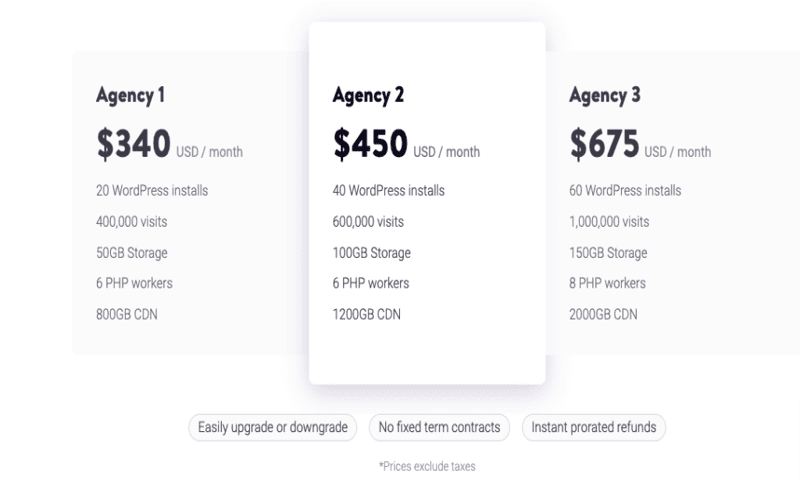Click '50GB Storage' in Agency 1
The width and height of the screenshot is (800, 500).
click(132, 253)
